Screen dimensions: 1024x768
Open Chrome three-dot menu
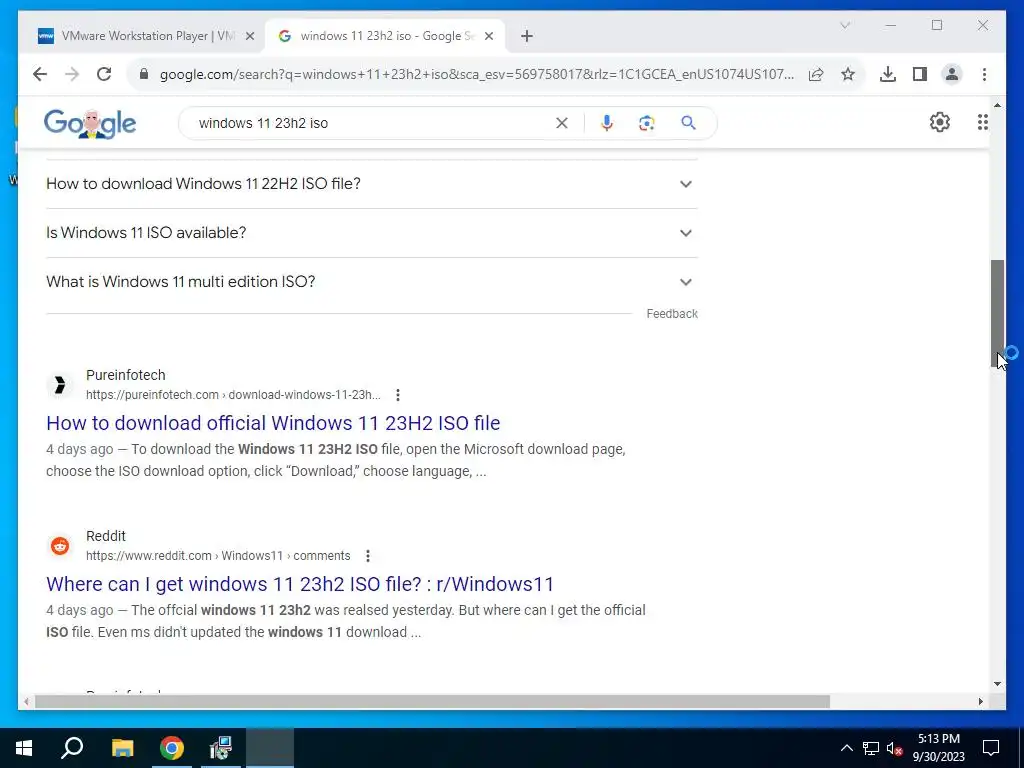984,74
